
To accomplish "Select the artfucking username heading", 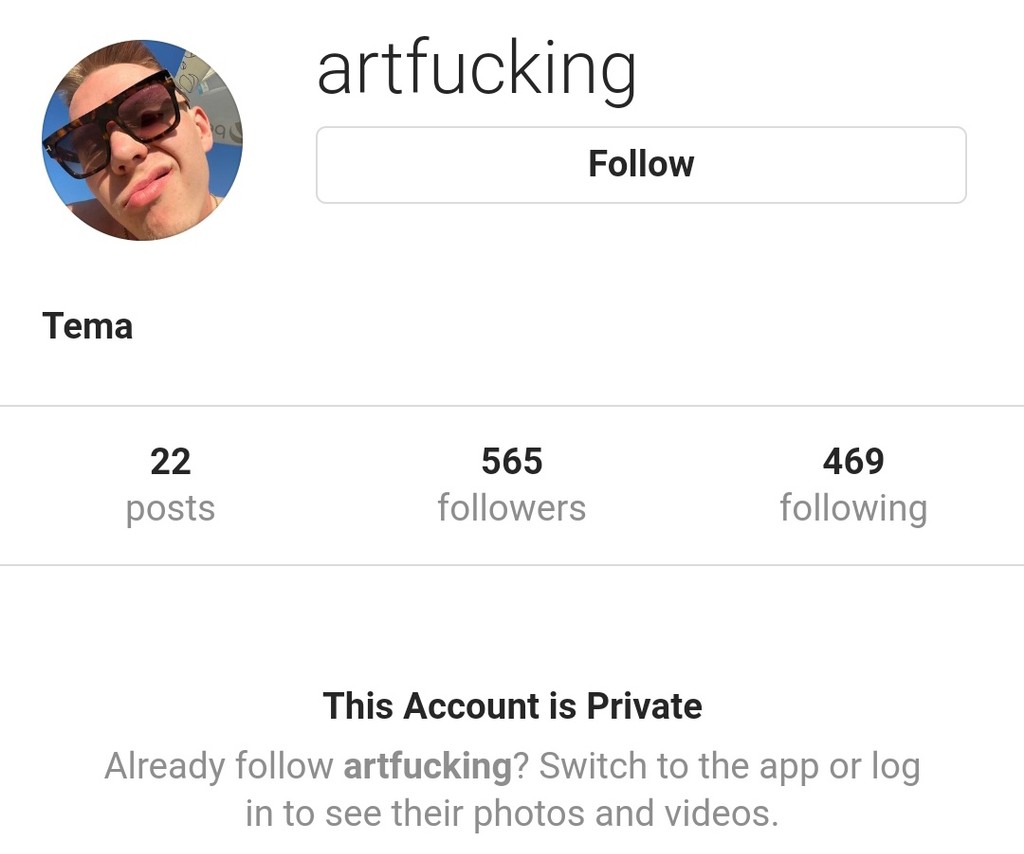I will [477, 71].
